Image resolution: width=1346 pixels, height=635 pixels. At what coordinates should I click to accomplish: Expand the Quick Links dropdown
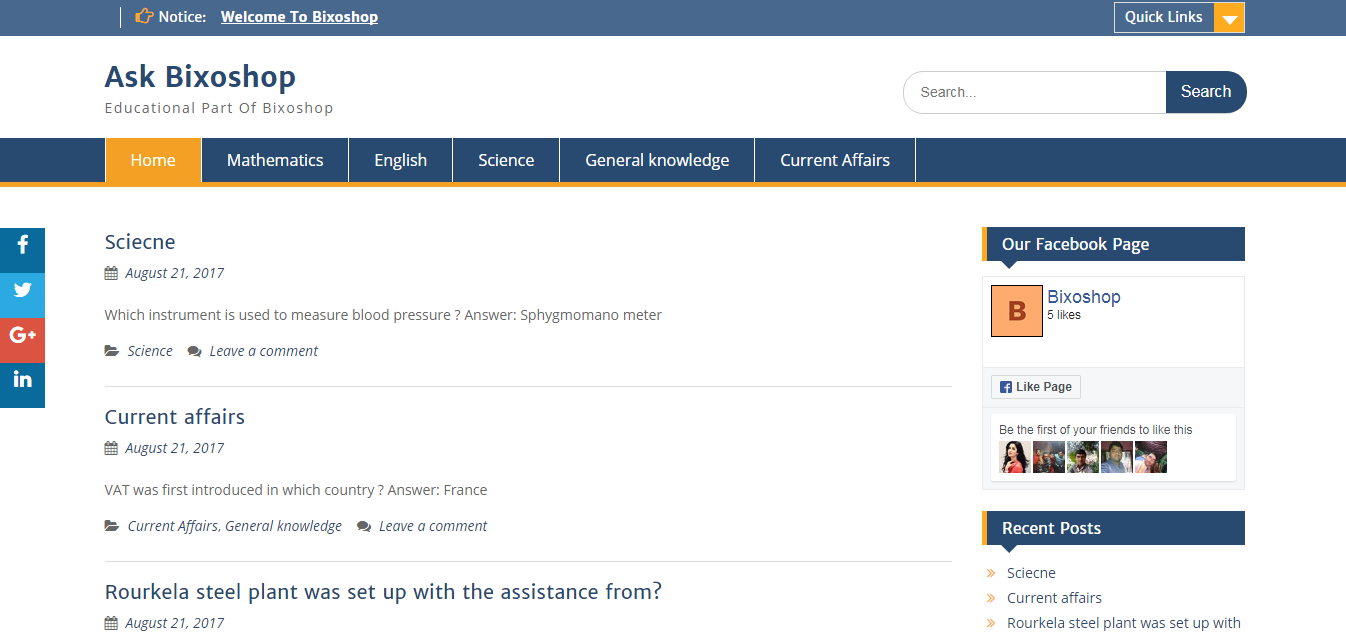point(1229,18)
